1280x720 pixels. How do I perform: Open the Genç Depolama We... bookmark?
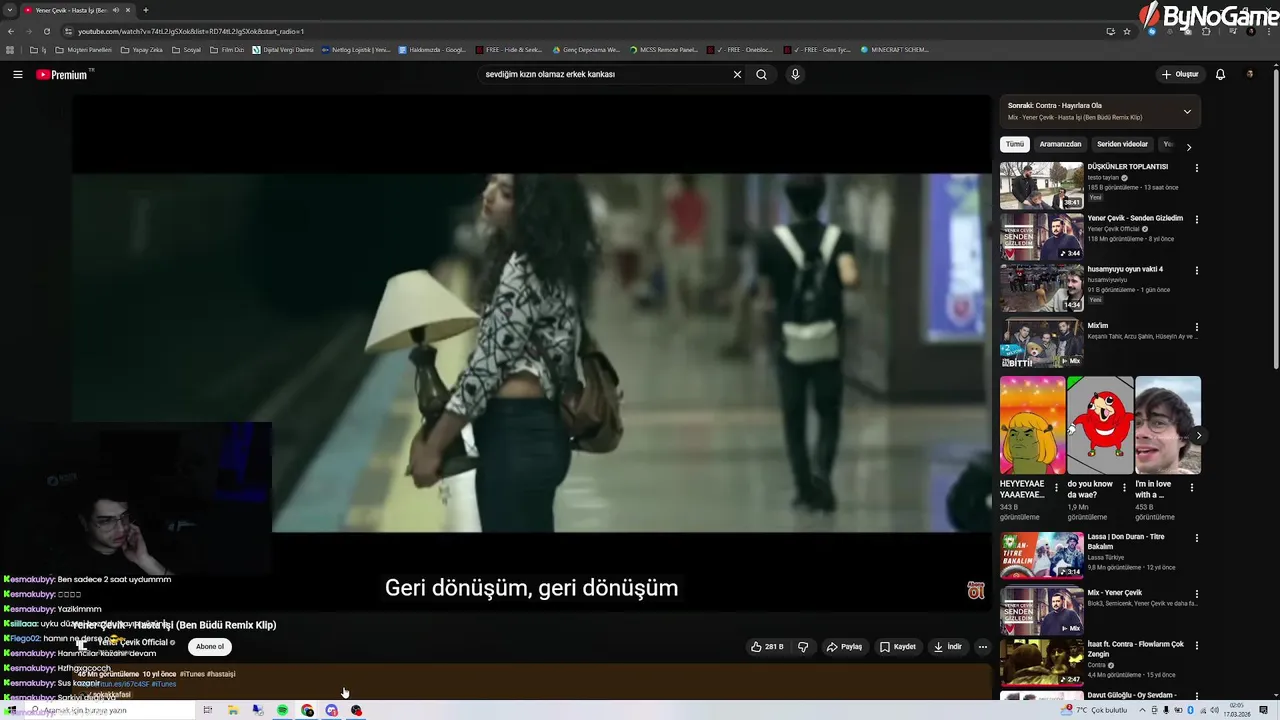coord(586,49)
